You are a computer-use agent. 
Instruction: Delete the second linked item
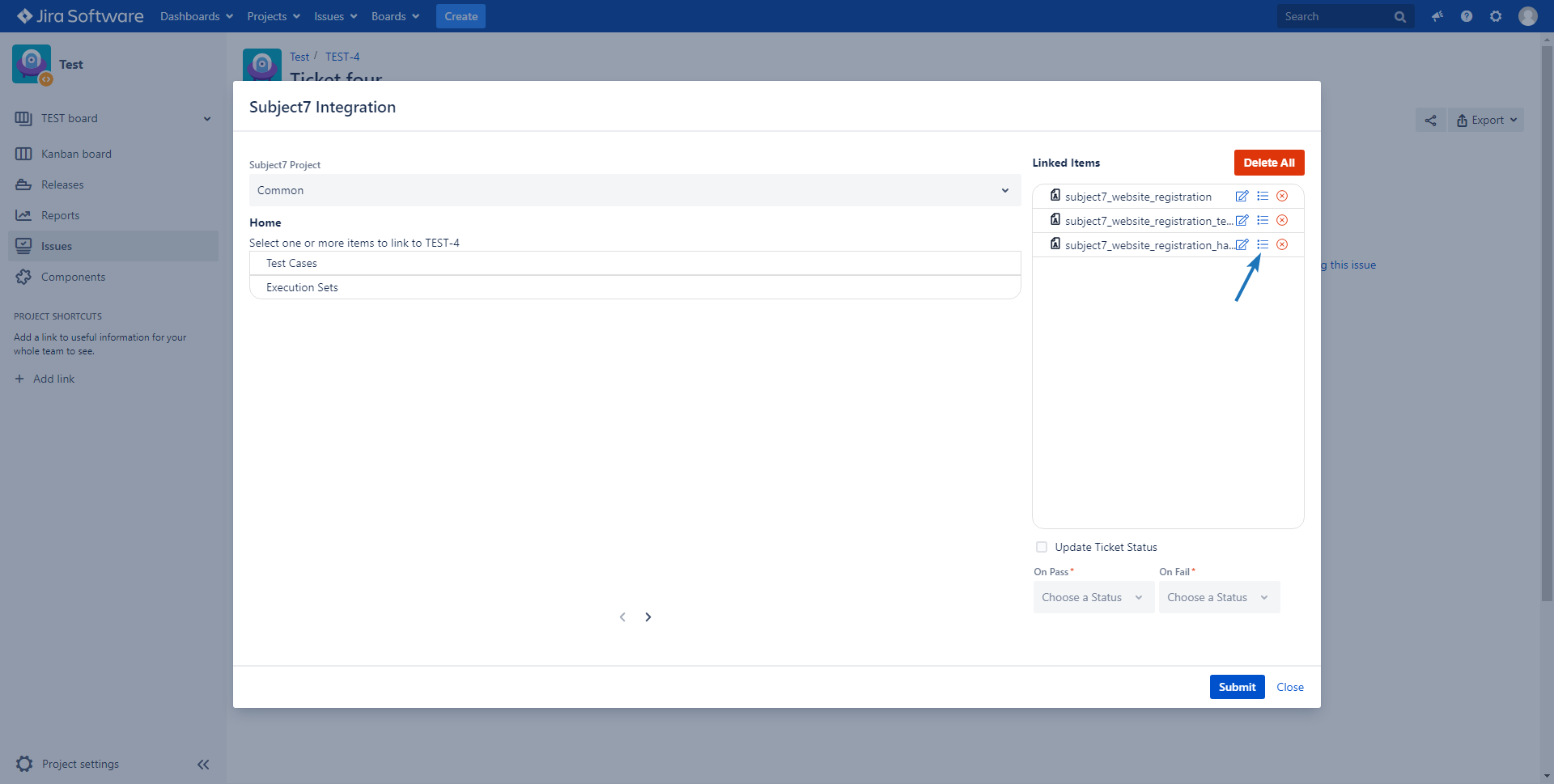tap(1282, 221)
